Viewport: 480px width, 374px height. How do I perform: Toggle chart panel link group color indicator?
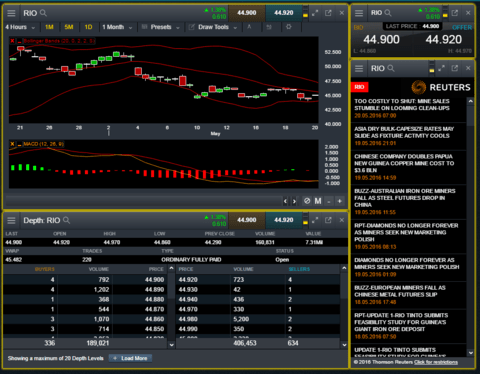tap(305, 13)
